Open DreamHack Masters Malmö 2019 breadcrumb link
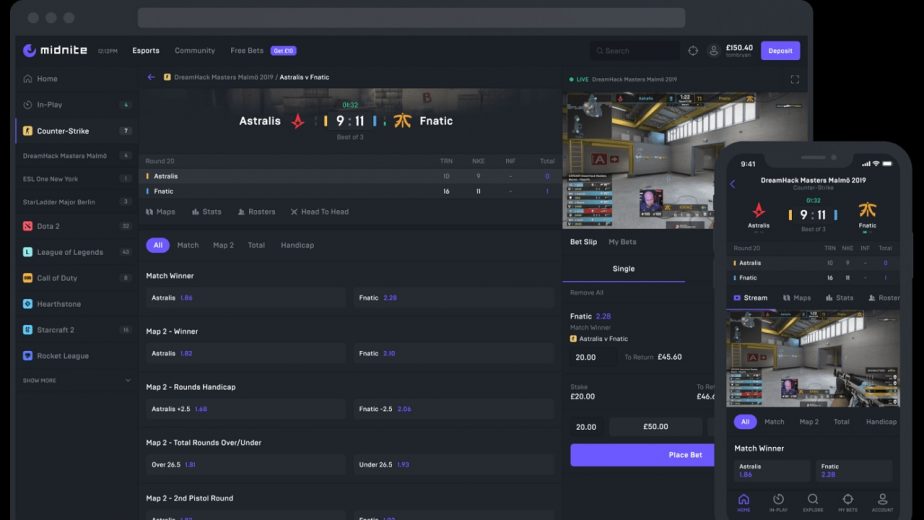The height and width of the screenshot is (520, 924). click(223, 77)
